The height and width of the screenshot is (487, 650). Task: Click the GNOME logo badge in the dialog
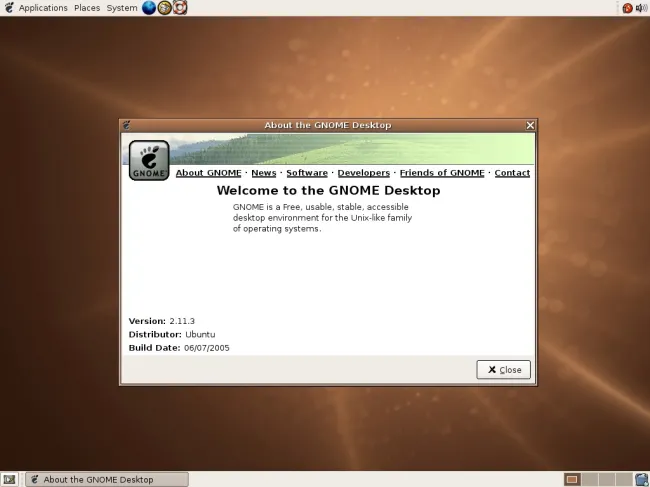(x=149, y=160)
